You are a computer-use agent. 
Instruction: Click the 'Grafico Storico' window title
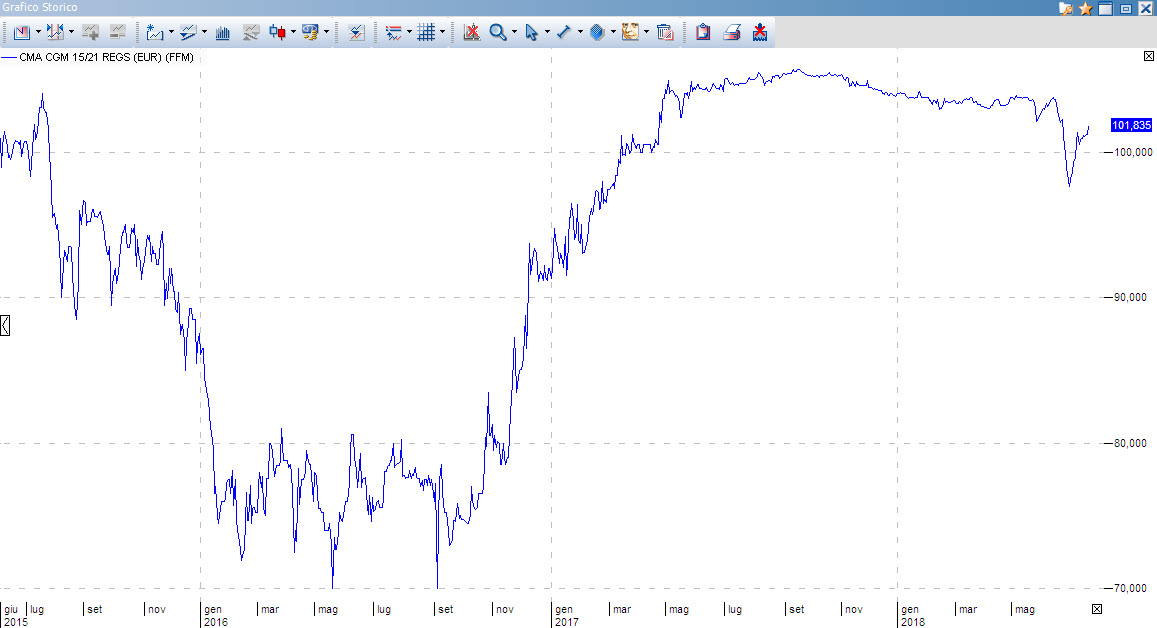[40, 7]
